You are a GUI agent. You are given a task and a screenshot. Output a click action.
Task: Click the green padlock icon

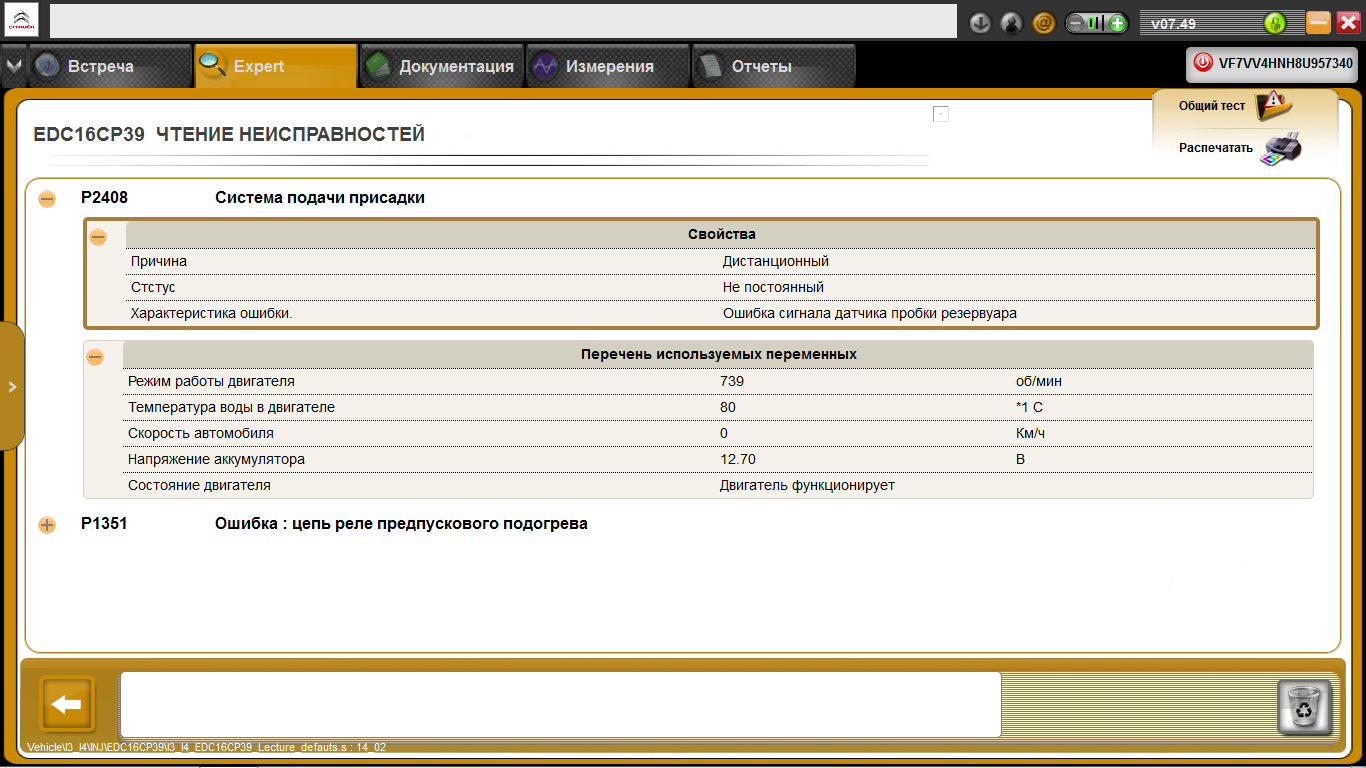[1274, 22]
